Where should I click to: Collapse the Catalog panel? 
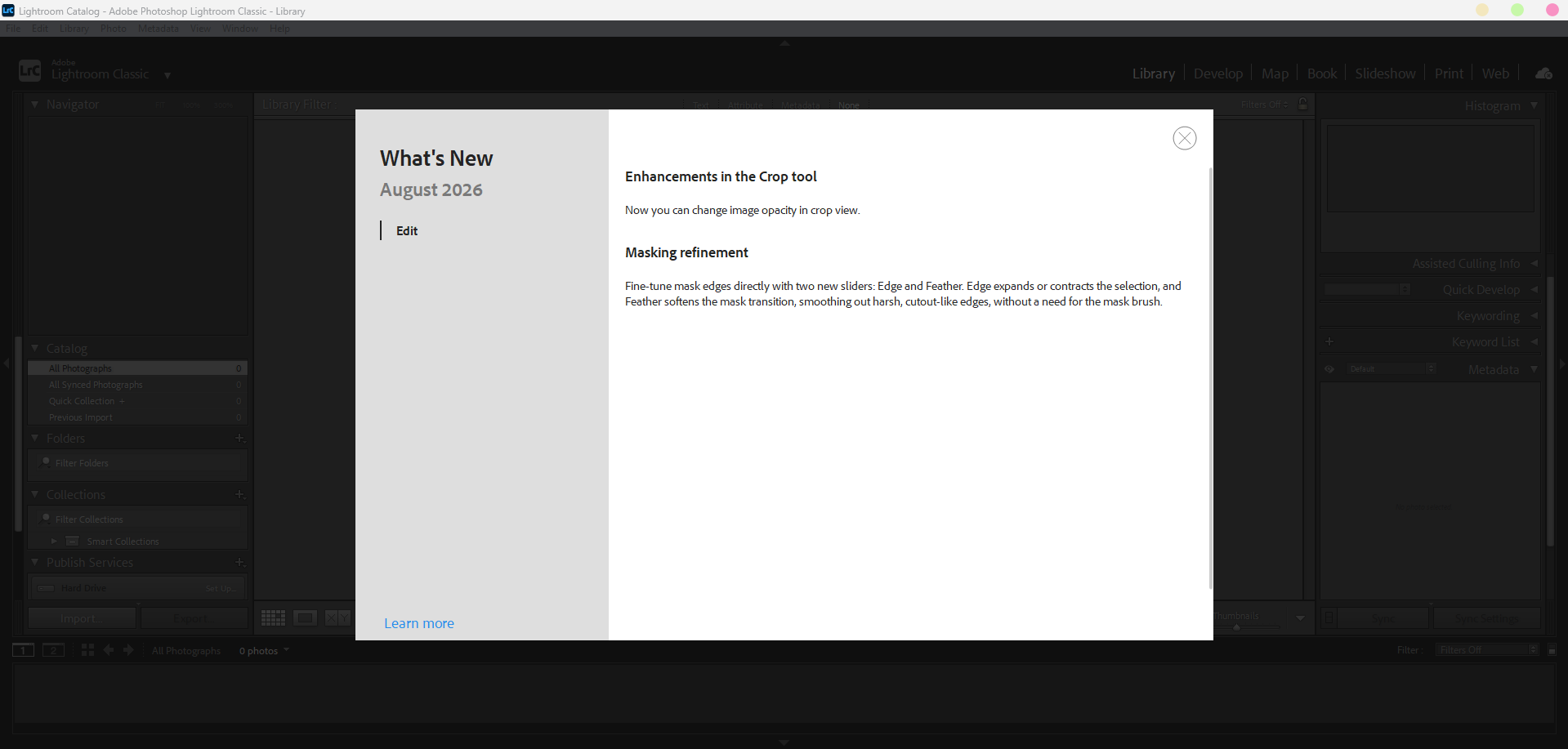(x=35, y=348)
